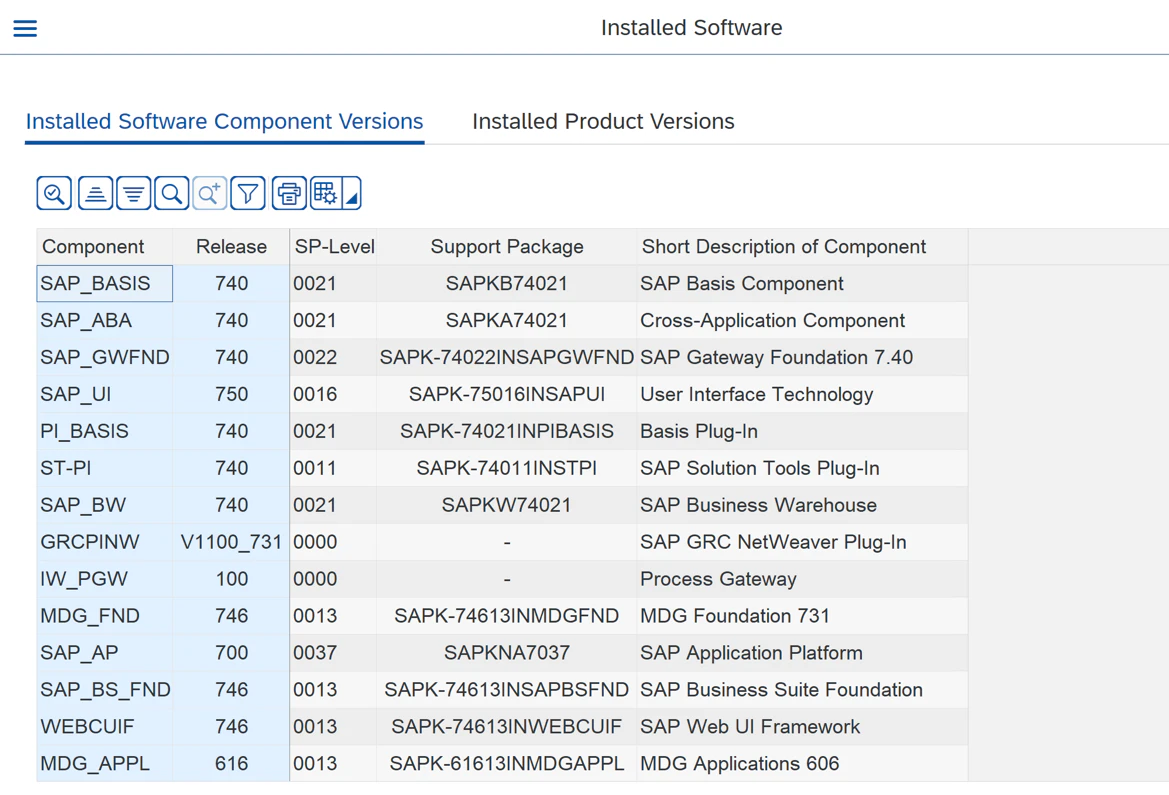Image resolution: width=1169 pixels, height=795 pixels.
Task: Click support package SAPK-74011INSTPI
Action: point(507,468)
